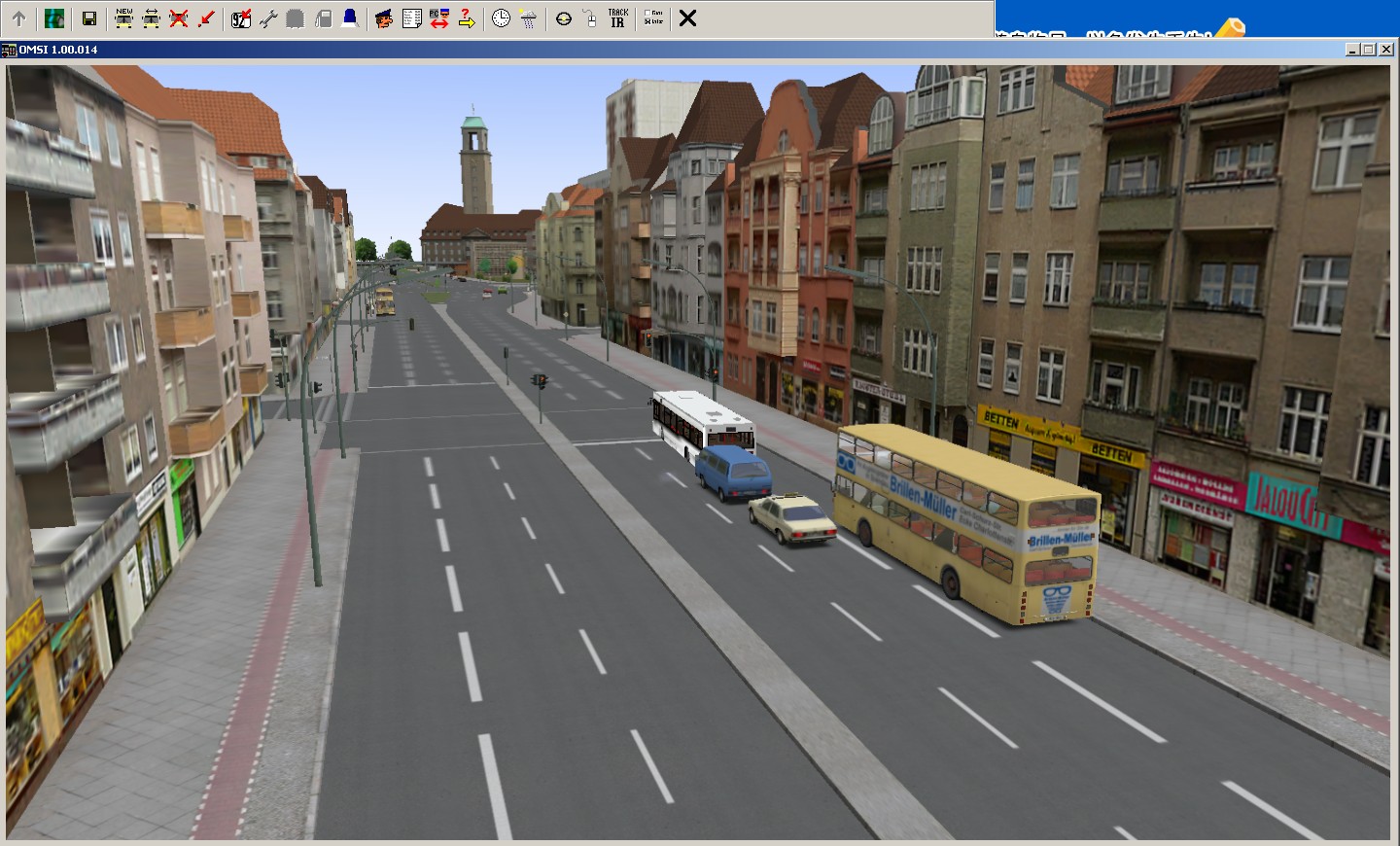This screenshot has width=1400, height=846.
Task: Click the blue siren light icon
Action: tap(350, 18)
